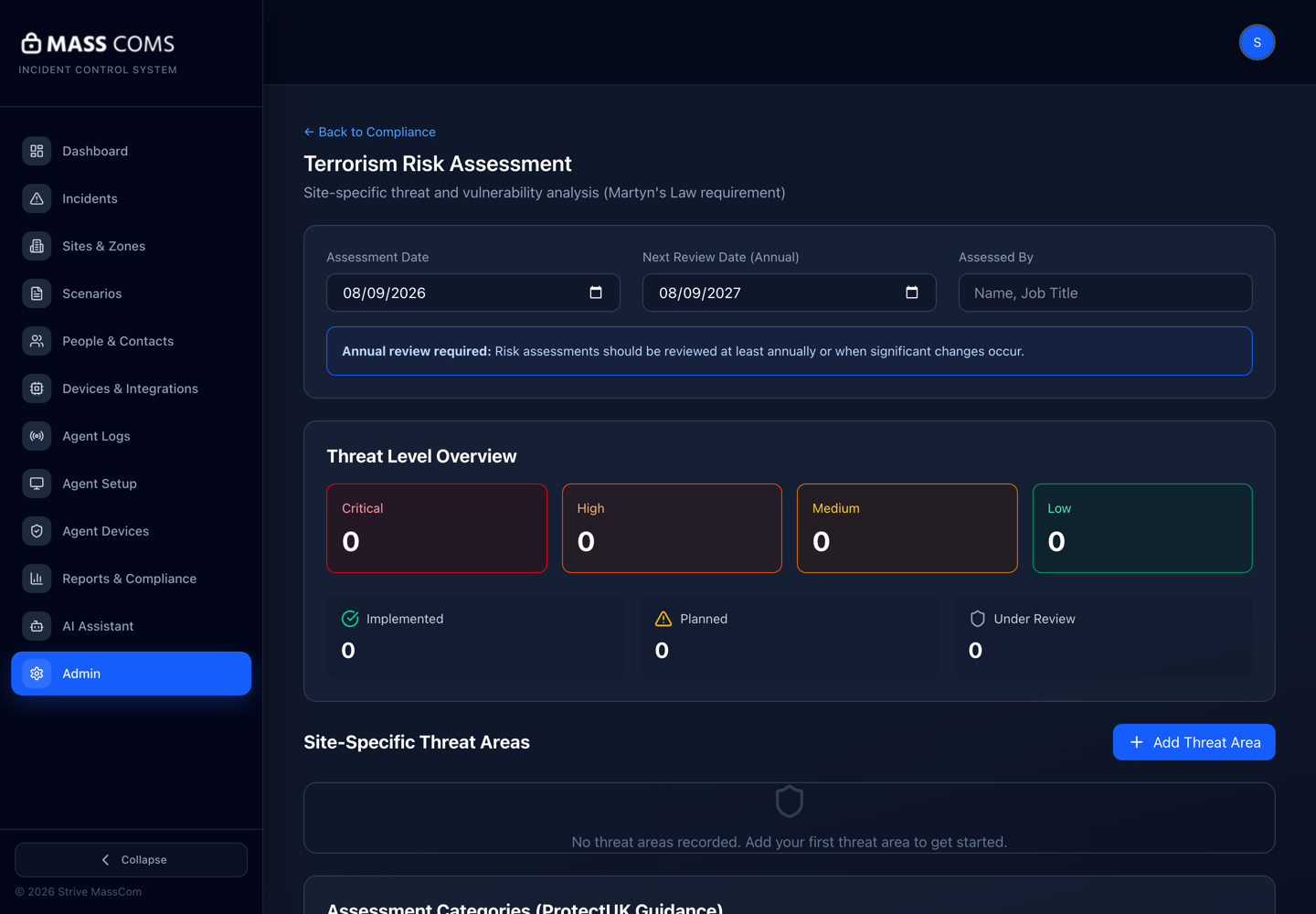Select Scenarios in the sidebar

(132, 293)
